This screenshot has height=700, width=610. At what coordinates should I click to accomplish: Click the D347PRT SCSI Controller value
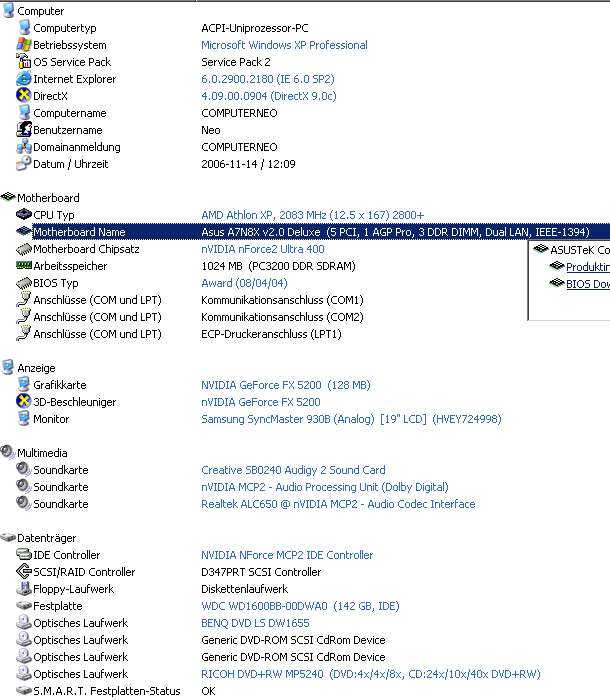(261, 571)
